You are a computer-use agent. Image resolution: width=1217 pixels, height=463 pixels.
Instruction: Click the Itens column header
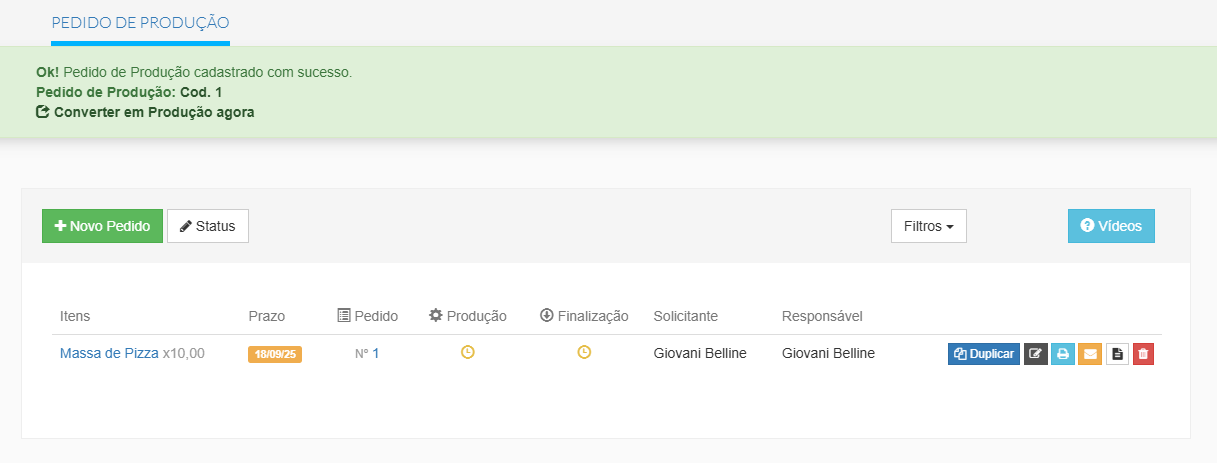pos(75,316)
